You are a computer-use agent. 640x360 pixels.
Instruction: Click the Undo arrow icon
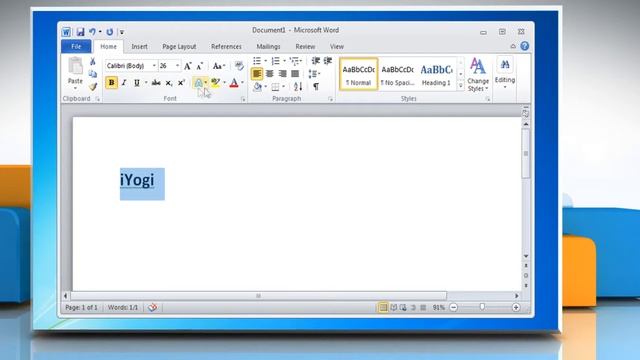click(x=92, y=32)
